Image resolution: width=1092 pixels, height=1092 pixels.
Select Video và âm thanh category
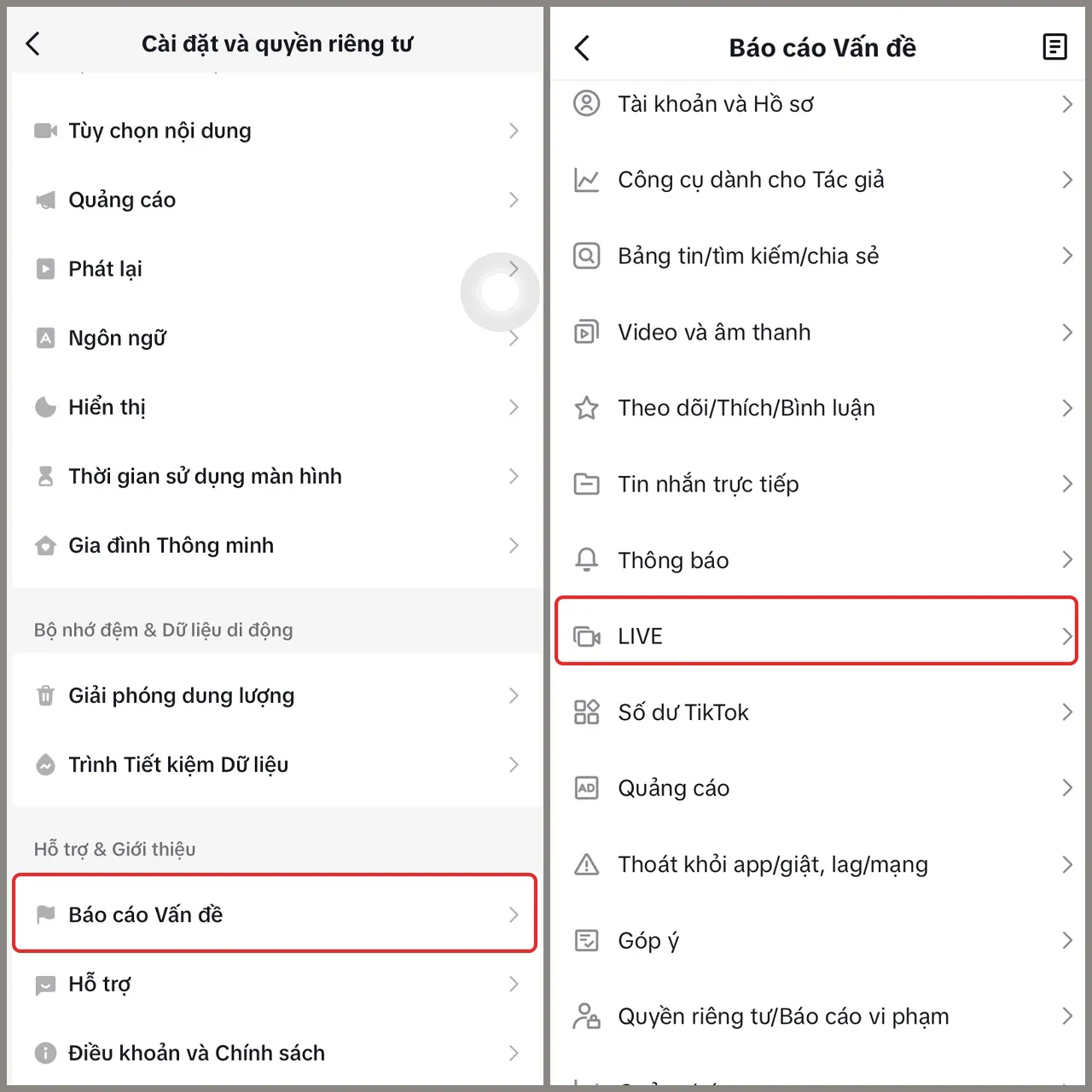pyautogui.click(x=714, y=332)
